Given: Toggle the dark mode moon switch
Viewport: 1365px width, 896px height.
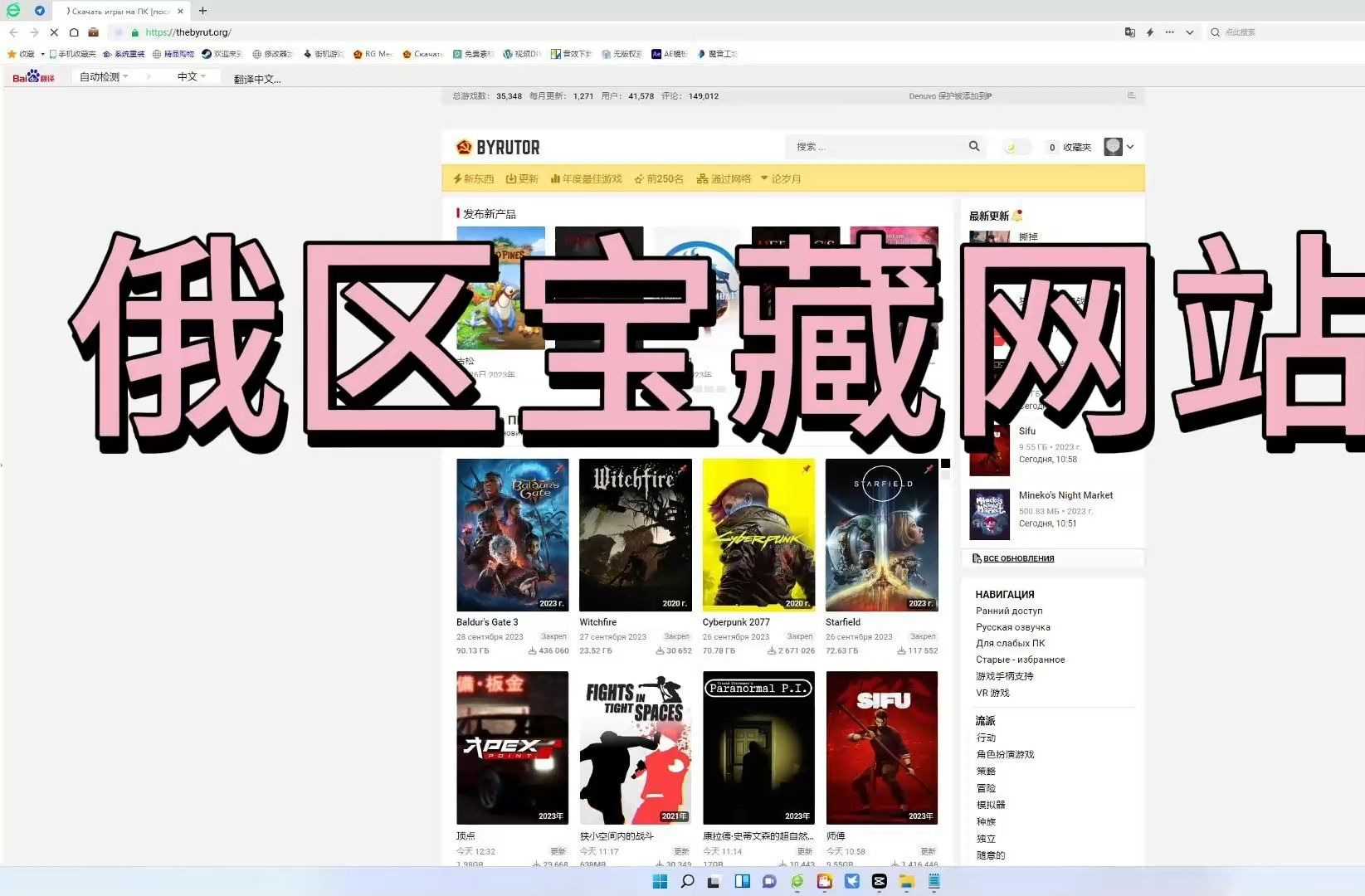Looking at the screenshot, I should tap(1016, 147).
